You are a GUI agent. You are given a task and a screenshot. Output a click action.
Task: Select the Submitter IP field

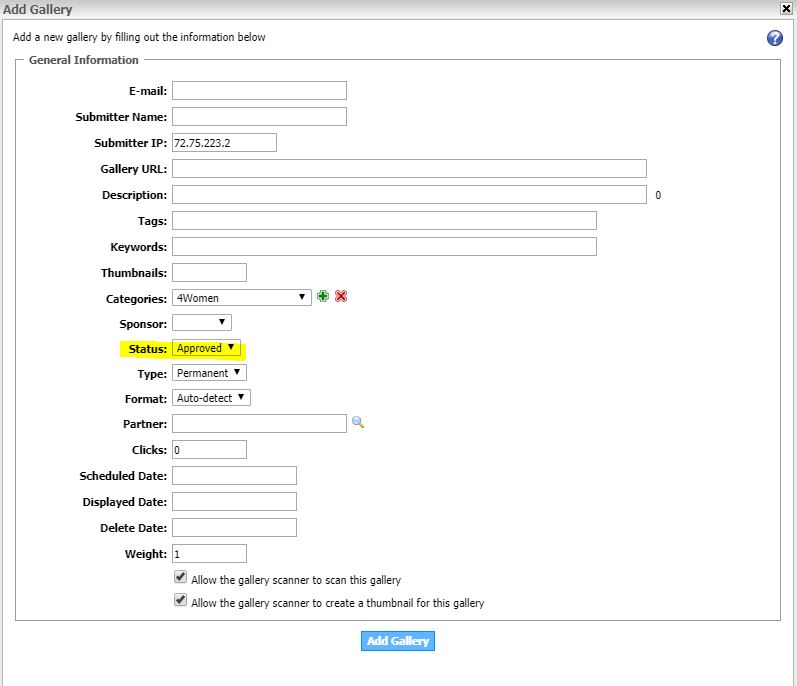(x=224, y=143)
